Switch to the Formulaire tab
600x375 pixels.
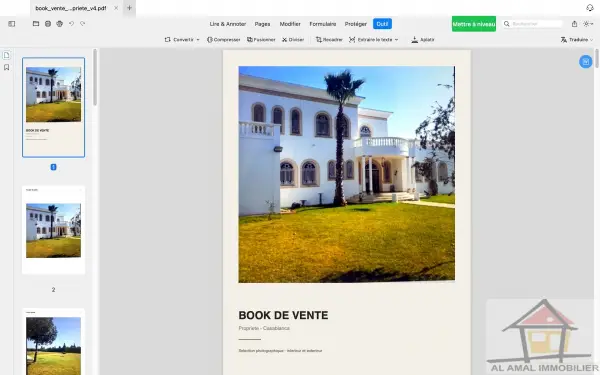point(323,24)
